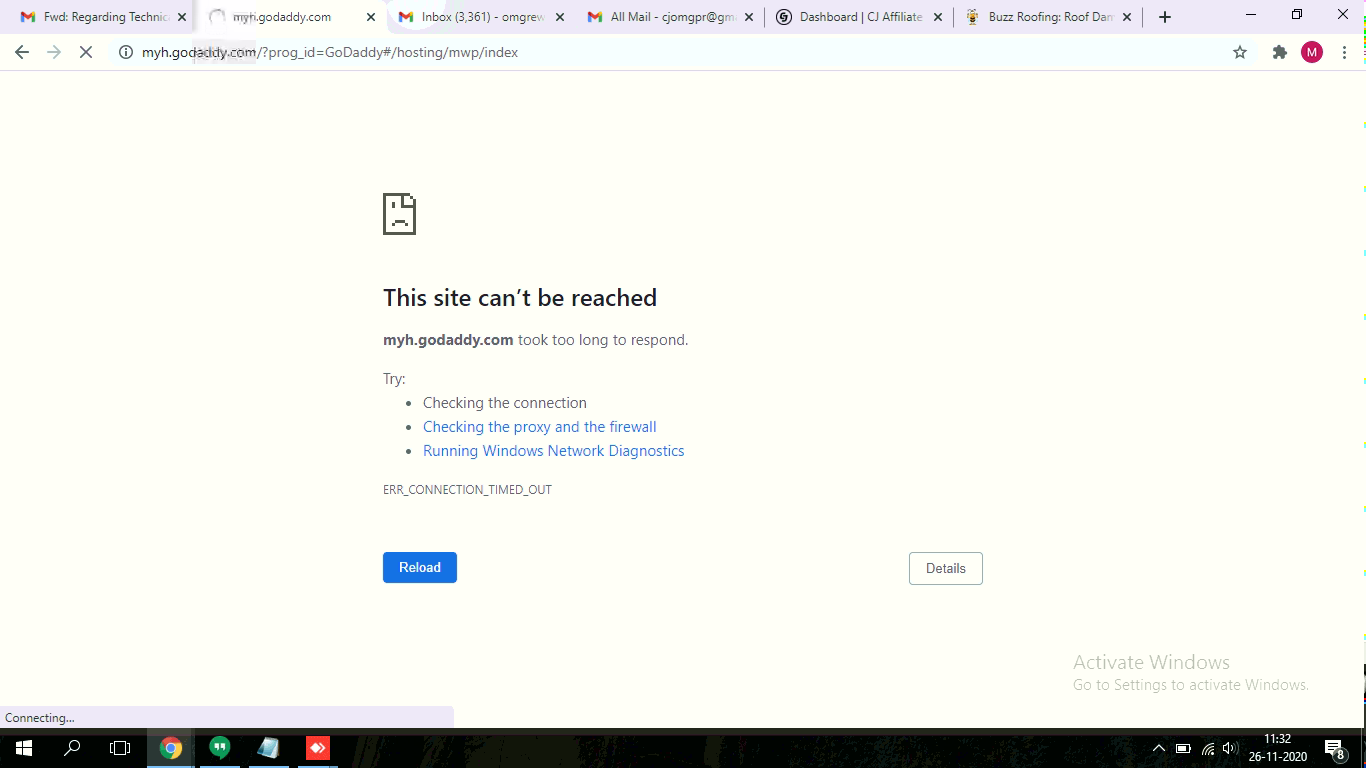Open a new tab with plus button
The height and width of the screenshot is (768, 1366).
[1164, 17]
